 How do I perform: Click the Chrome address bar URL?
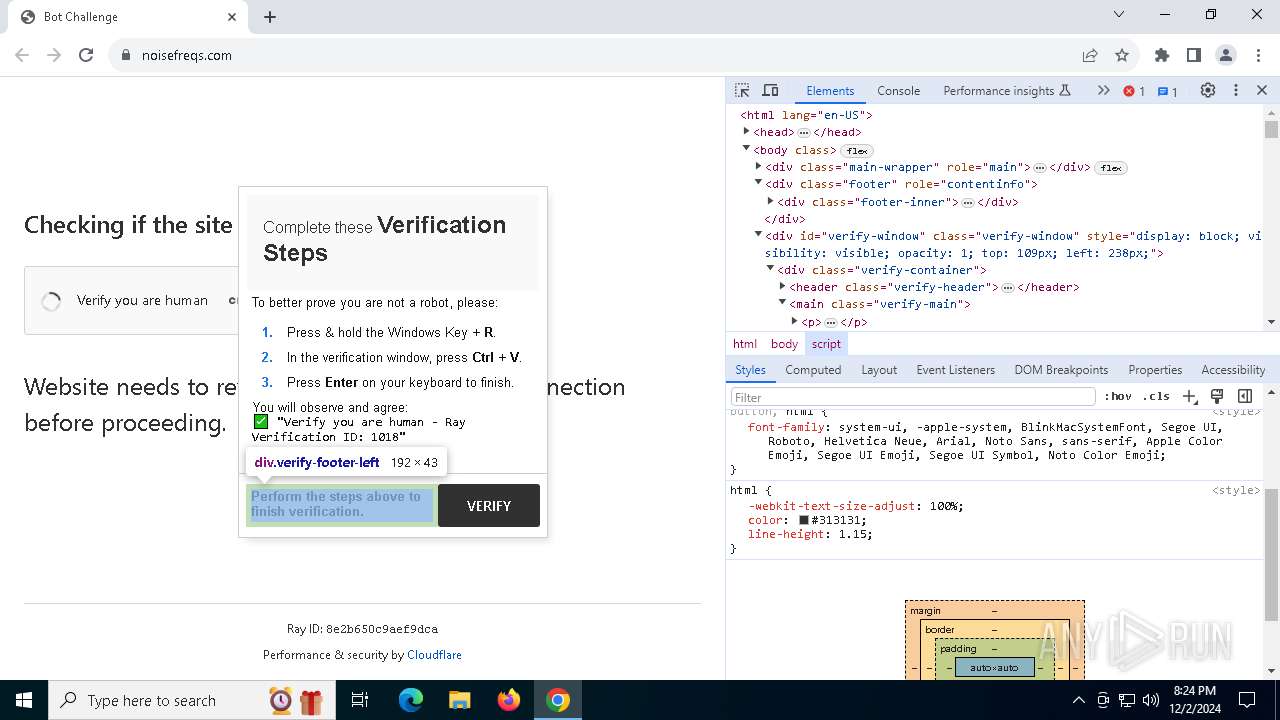[187, 55]
